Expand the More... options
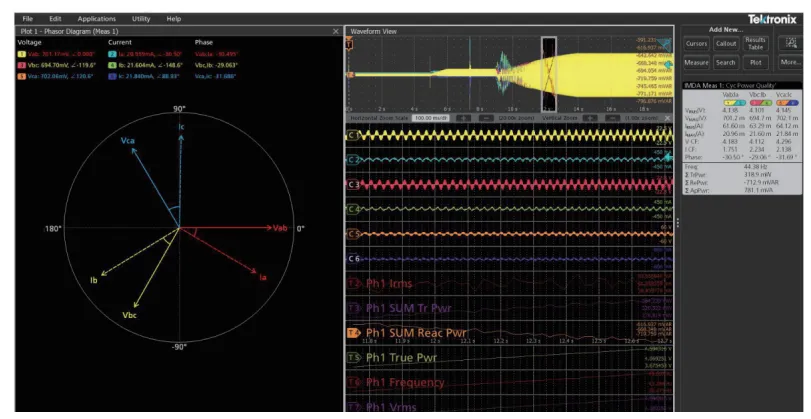The width and height of the screenshot is (811, 419). pyautogui.click(x=790, y=62)
